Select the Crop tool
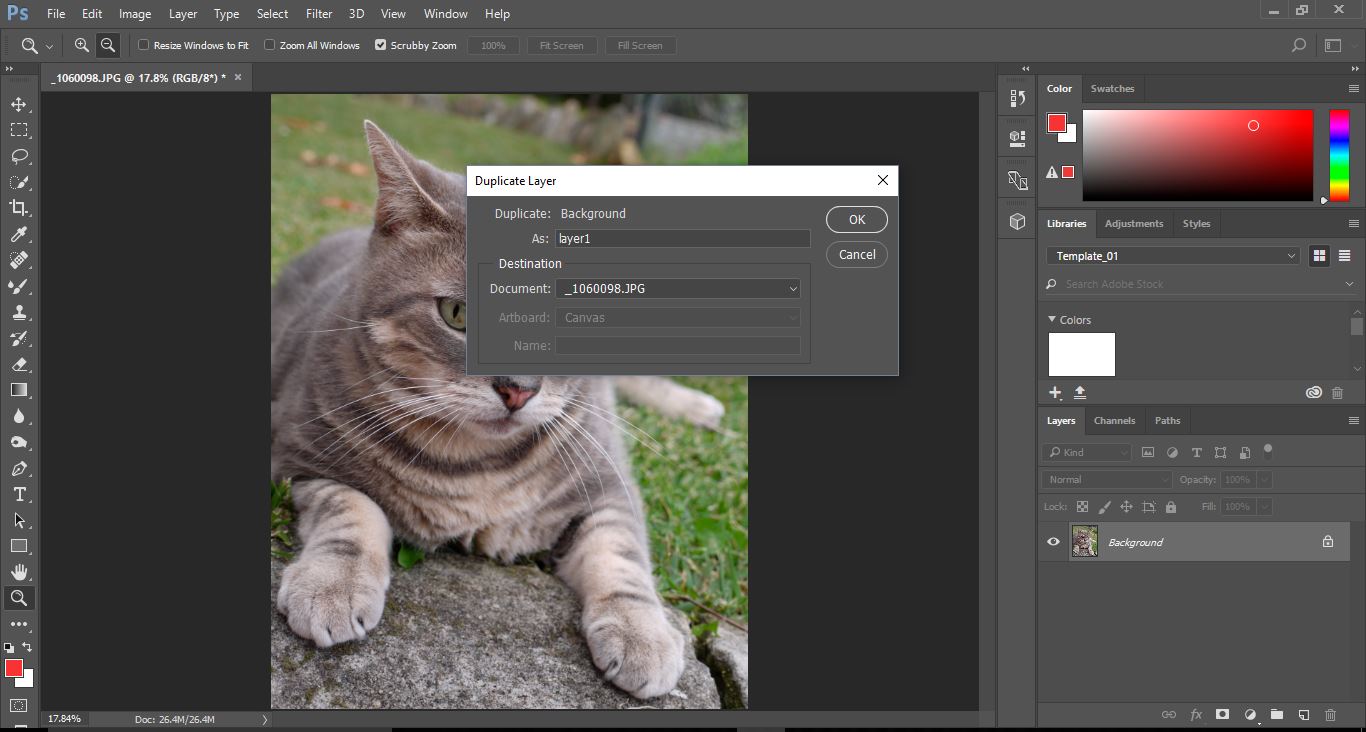 (19, 208)
